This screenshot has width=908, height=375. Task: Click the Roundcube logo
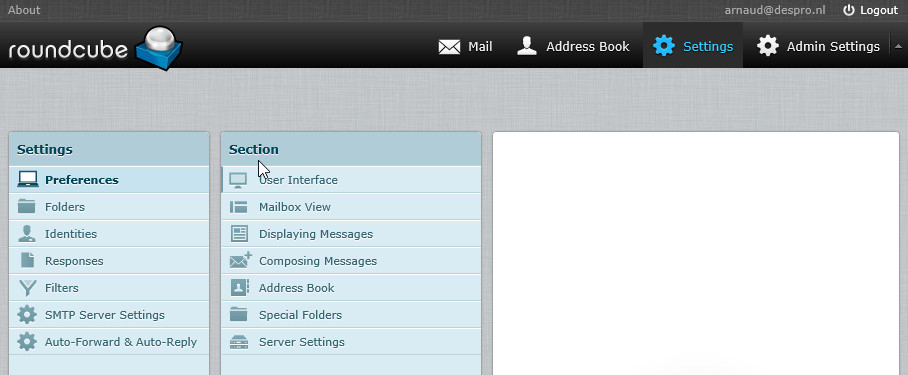(x=96, y=49)
